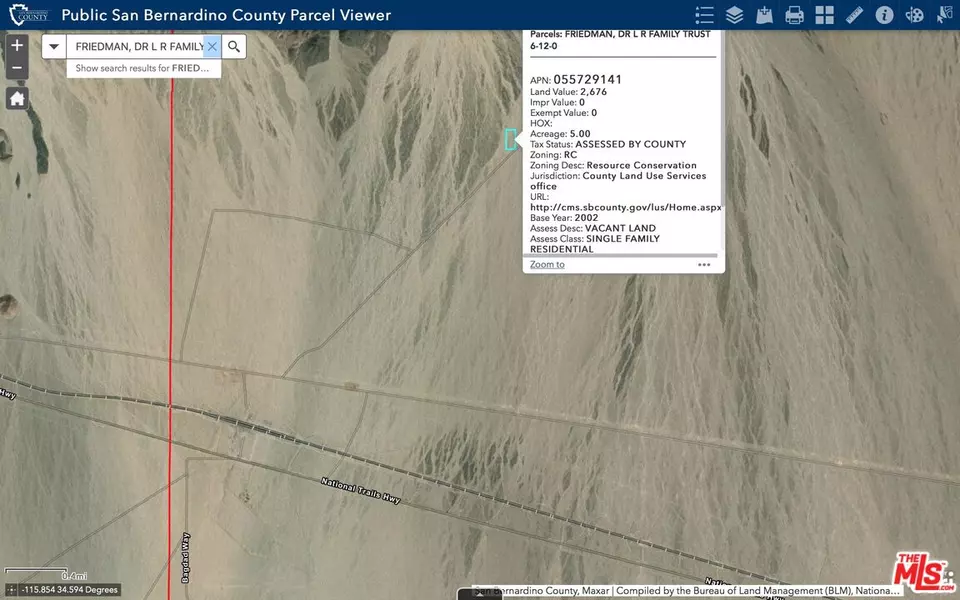This screenshot has width=960, height=600.
Task: Open the popup ellipsis options menu
Action: [704, 264]
